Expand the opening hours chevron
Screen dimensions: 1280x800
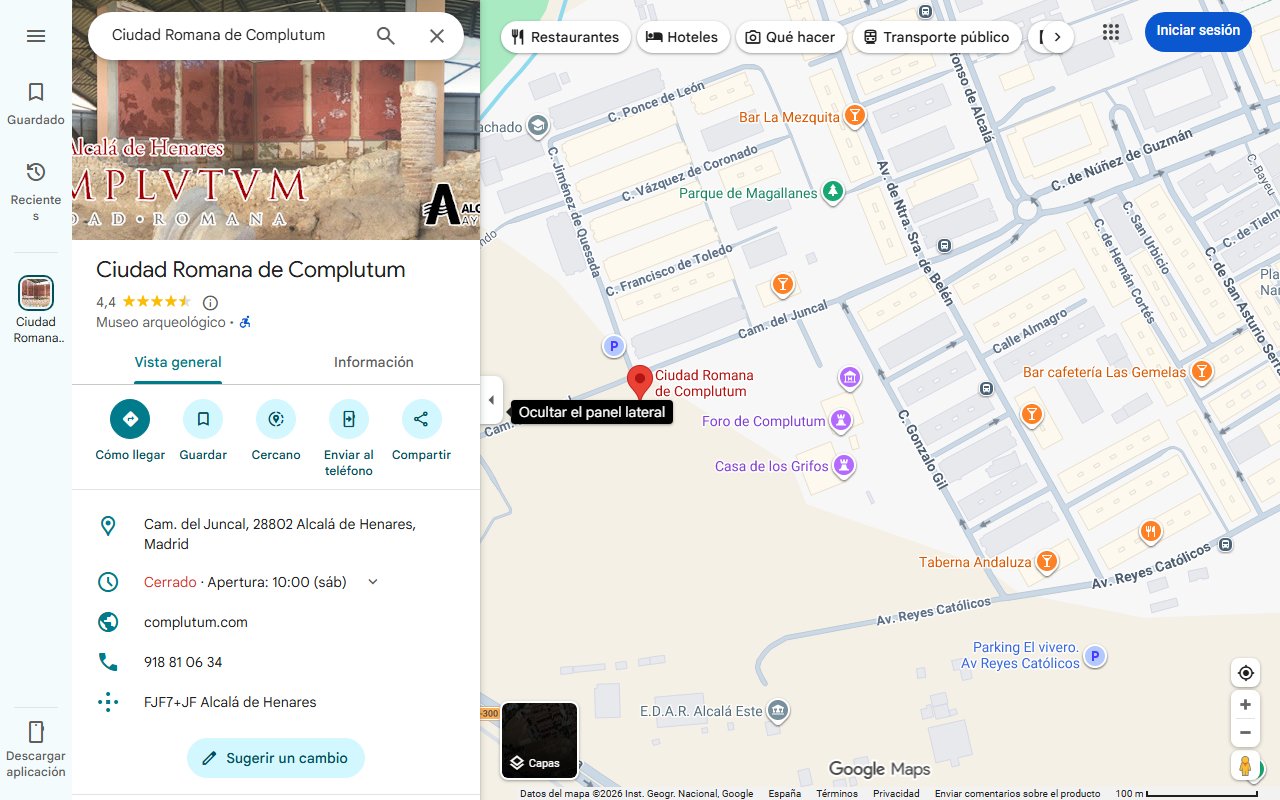(x=373, y=582)
